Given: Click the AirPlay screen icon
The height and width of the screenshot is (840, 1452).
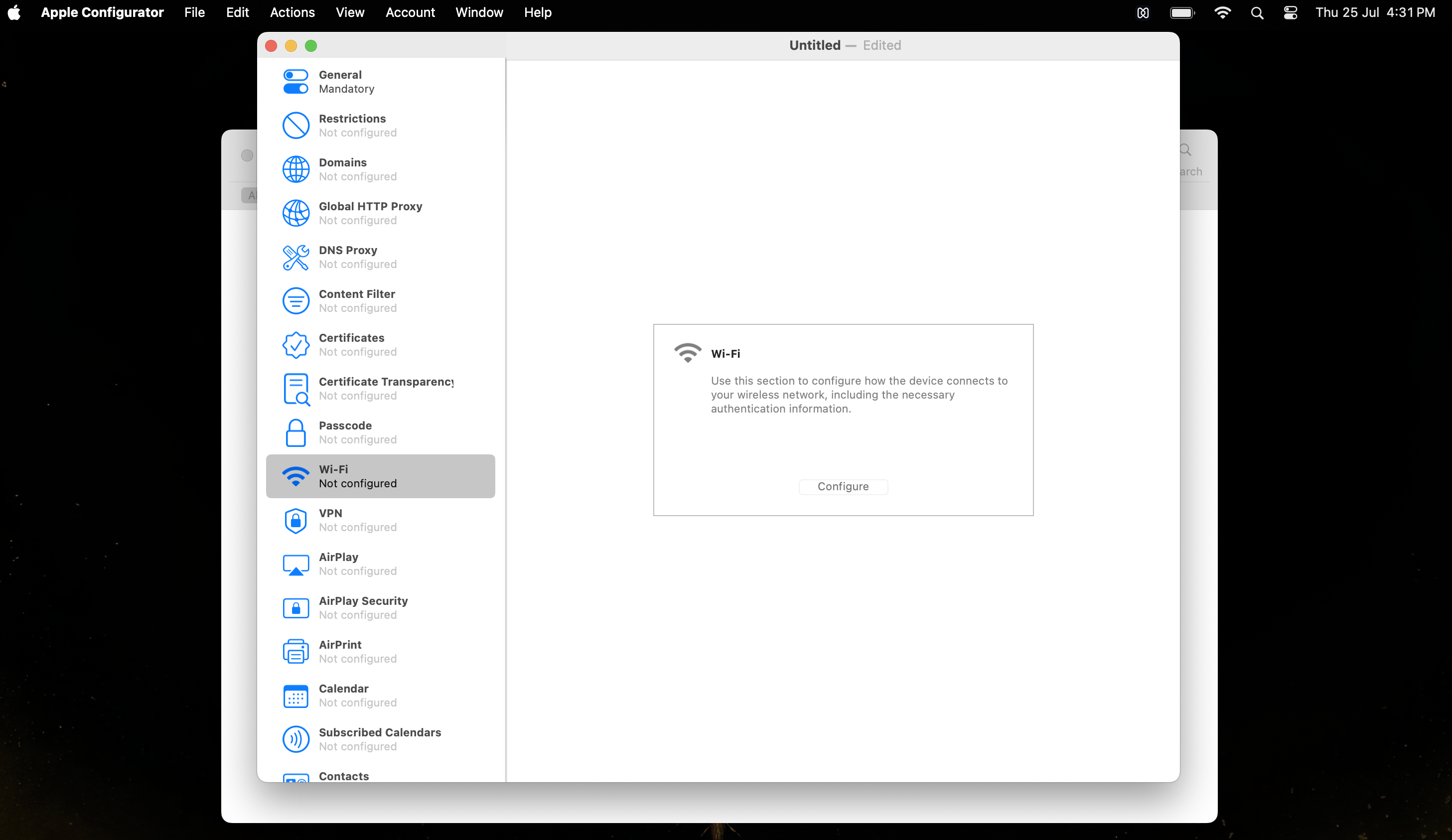Looking at the screenshot, I should pos(295,564).
